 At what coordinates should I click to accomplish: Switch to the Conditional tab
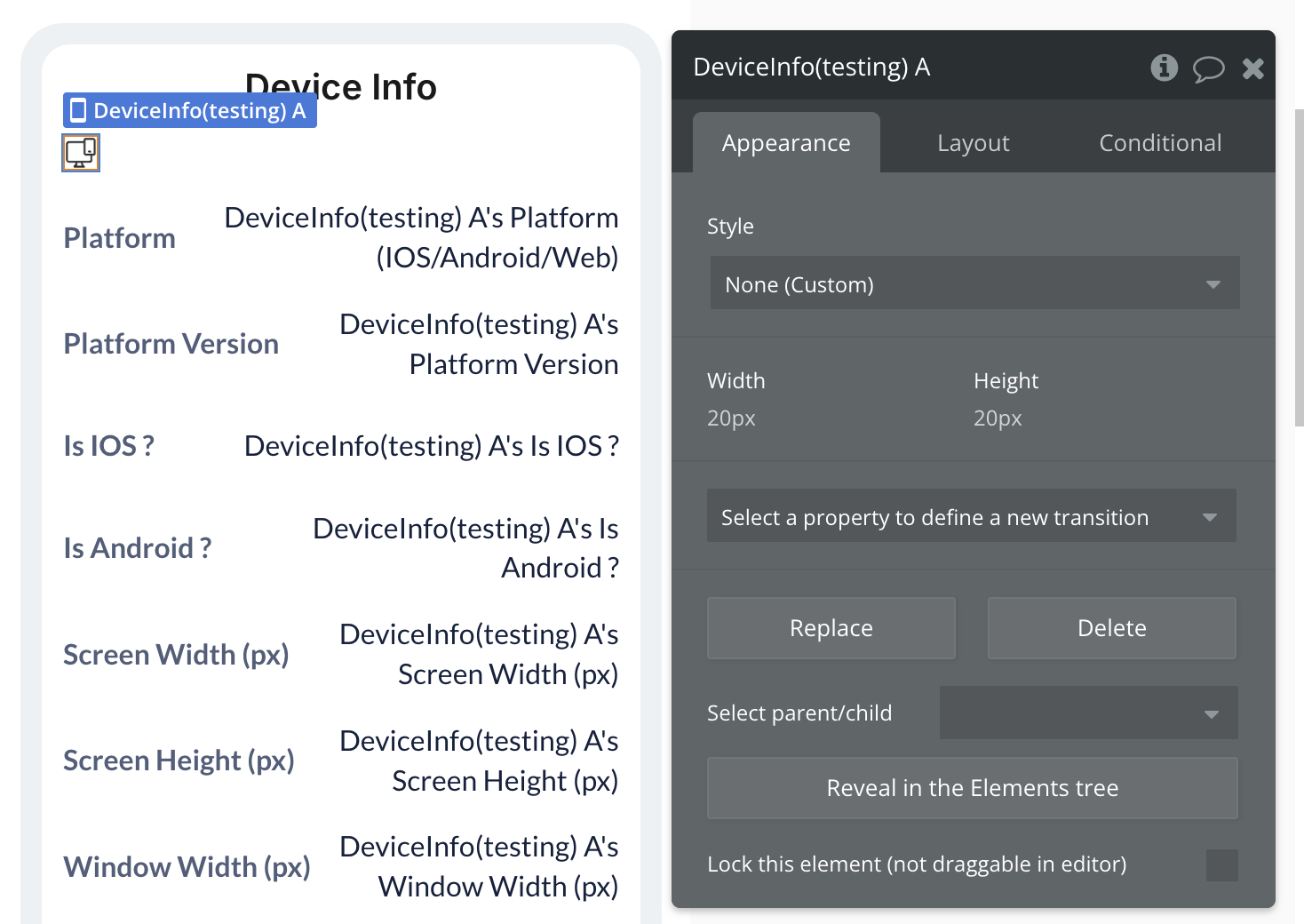(x=1159, y=143)
